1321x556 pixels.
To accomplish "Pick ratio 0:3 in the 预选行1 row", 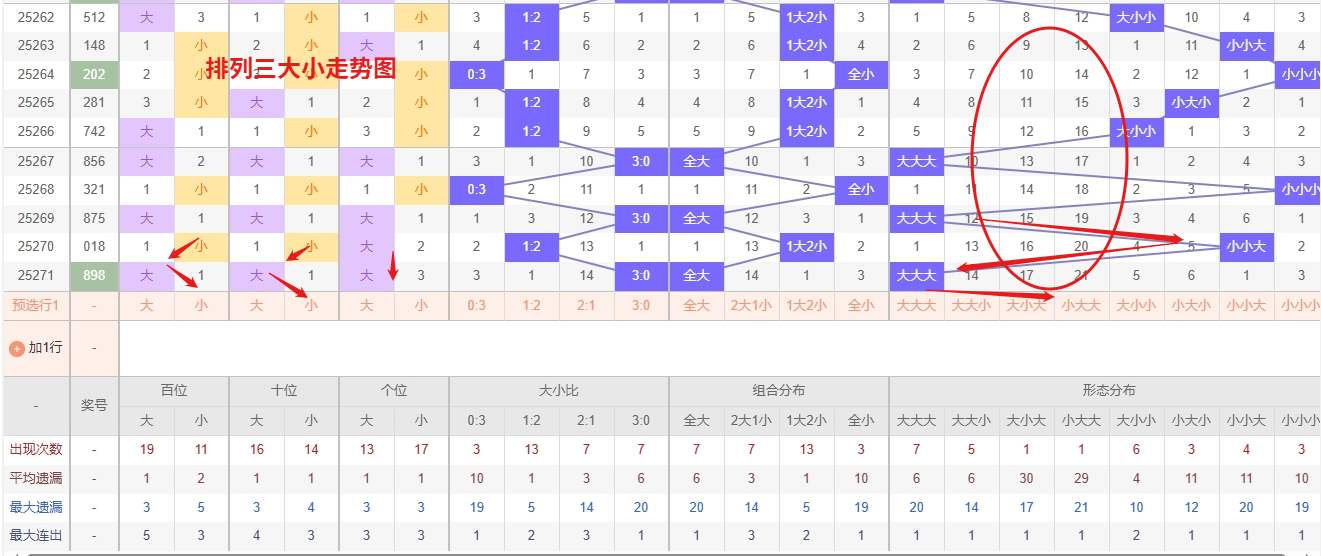I will point(477,306).
